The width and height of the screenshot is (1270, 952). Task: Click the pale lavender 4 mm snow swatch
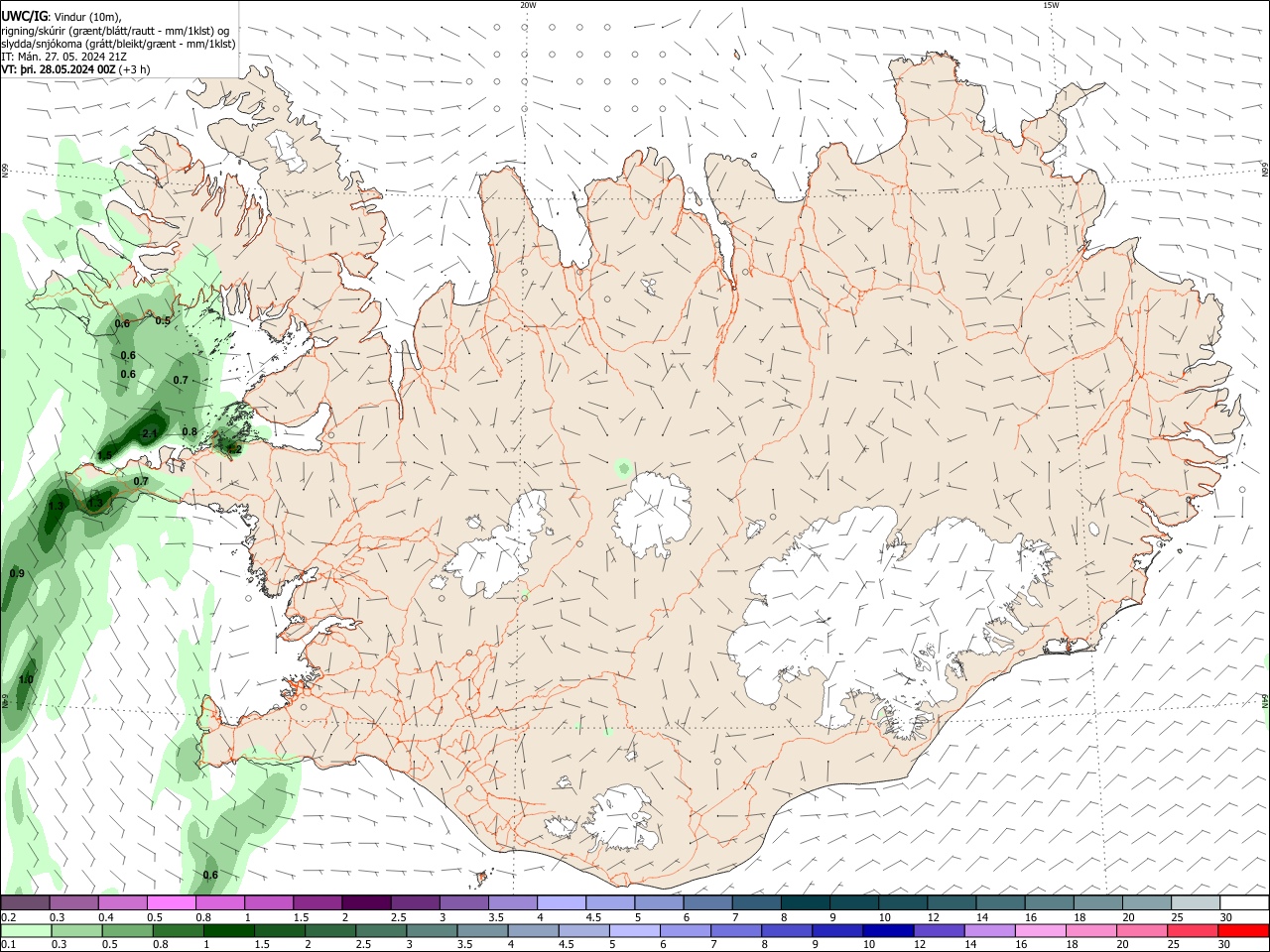561,902
